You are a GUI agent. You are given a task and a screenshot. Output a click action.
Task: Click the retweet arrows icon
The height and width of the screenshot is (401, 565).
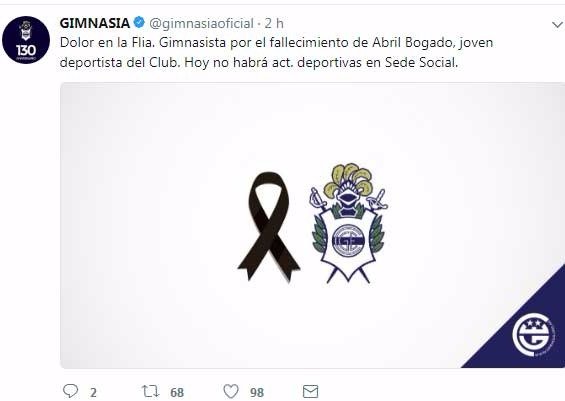click(150, 391)
